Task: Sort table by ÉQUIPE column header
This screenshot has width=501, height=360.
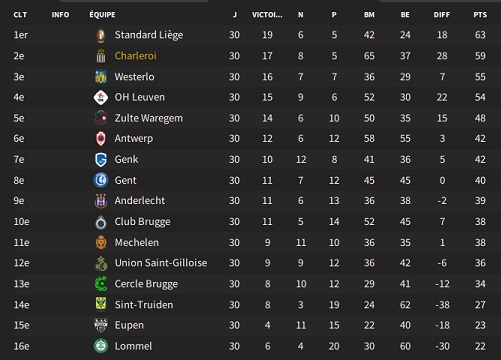Action: (x=102, y=15)
